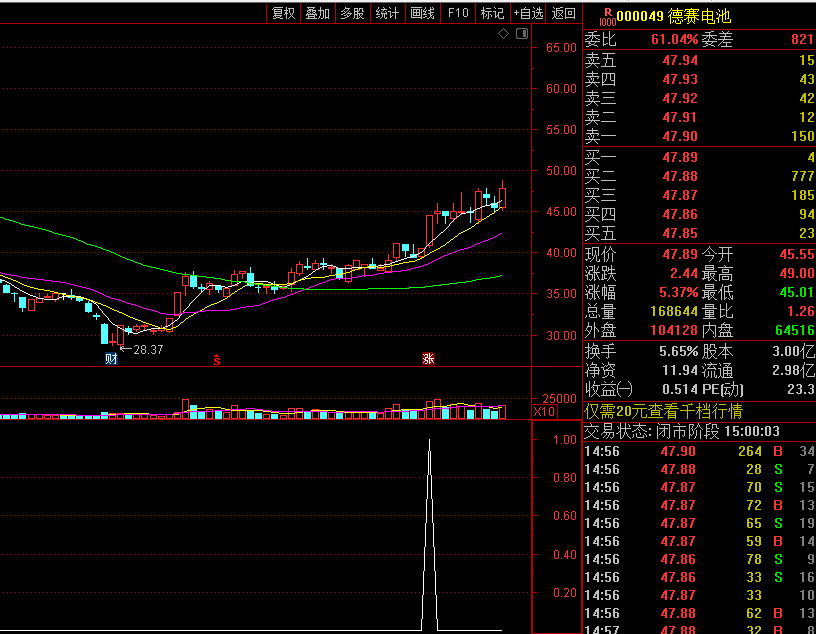Select 卖五 price 47.94

point(680,60)
